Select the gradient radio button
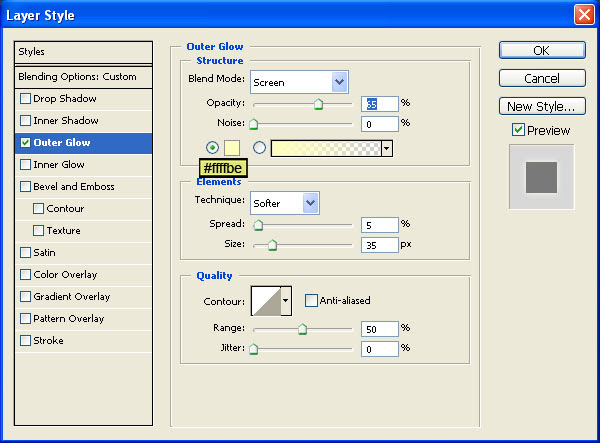600x443 pixels. [259, 147]
